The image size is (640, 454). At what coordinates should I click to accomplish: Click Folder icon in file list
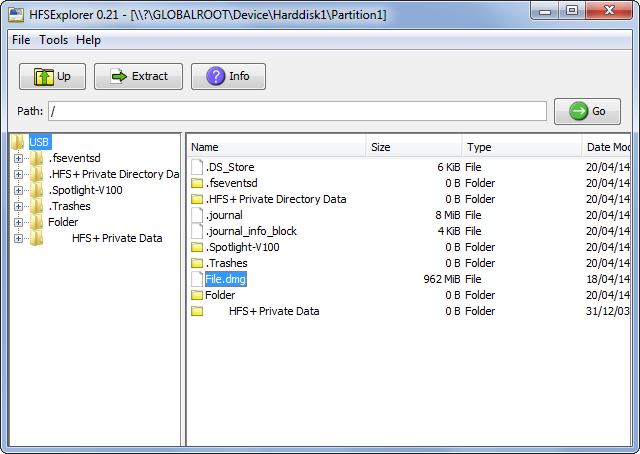point(197,295)
